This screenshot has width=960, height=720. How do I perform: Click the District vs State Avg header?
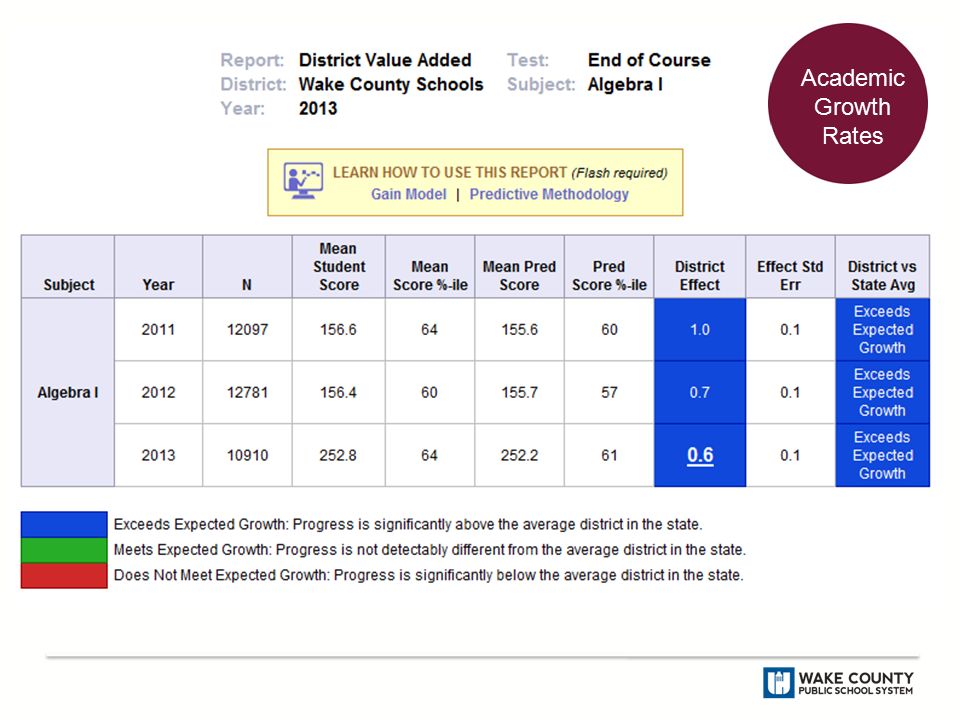pos(882,267)
